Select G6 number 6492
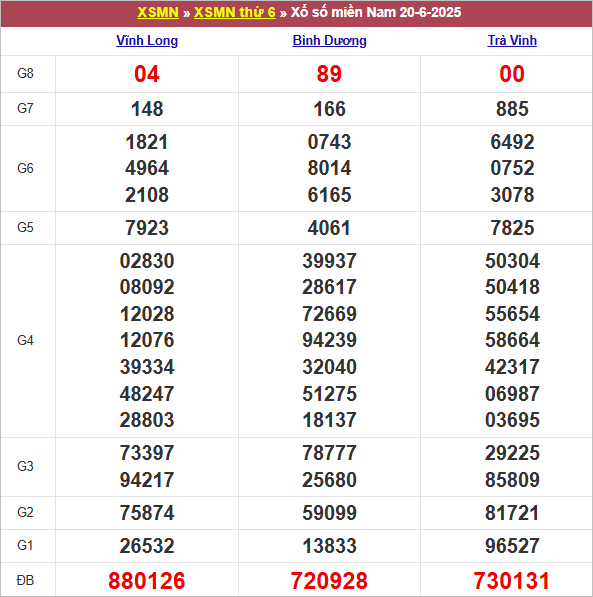The height and width of the screenshot is (597, 593). click(512, 142)
